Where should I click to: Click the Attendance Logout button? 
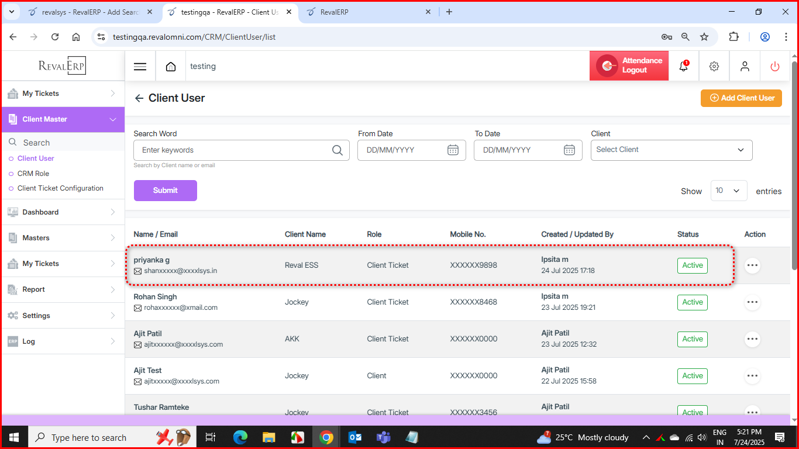[629, 66]
